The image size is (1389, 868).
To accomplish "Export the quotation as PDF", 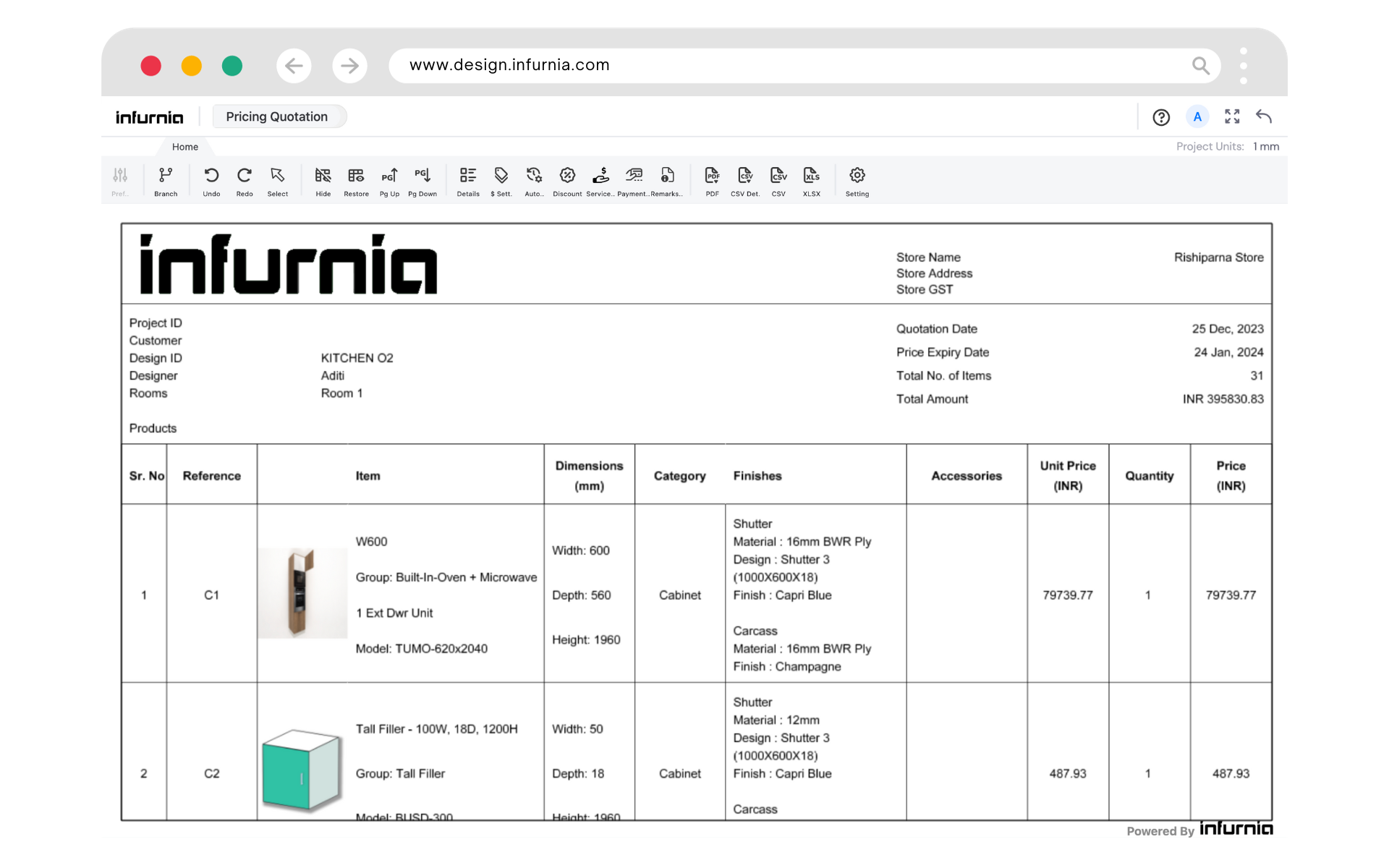I will [712, 181].
